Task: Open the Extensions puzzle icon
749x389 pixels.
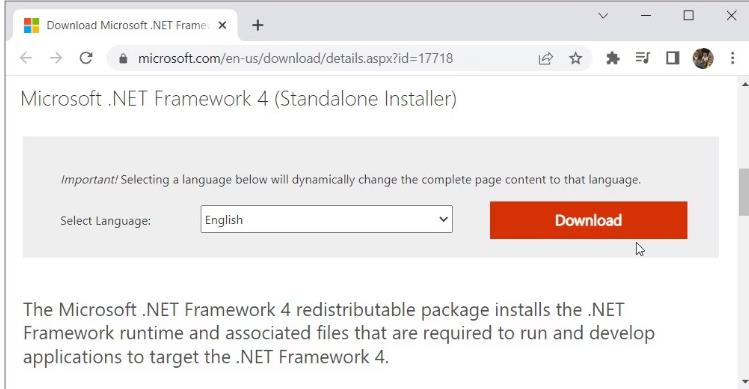Action: (x=612, y=58)
